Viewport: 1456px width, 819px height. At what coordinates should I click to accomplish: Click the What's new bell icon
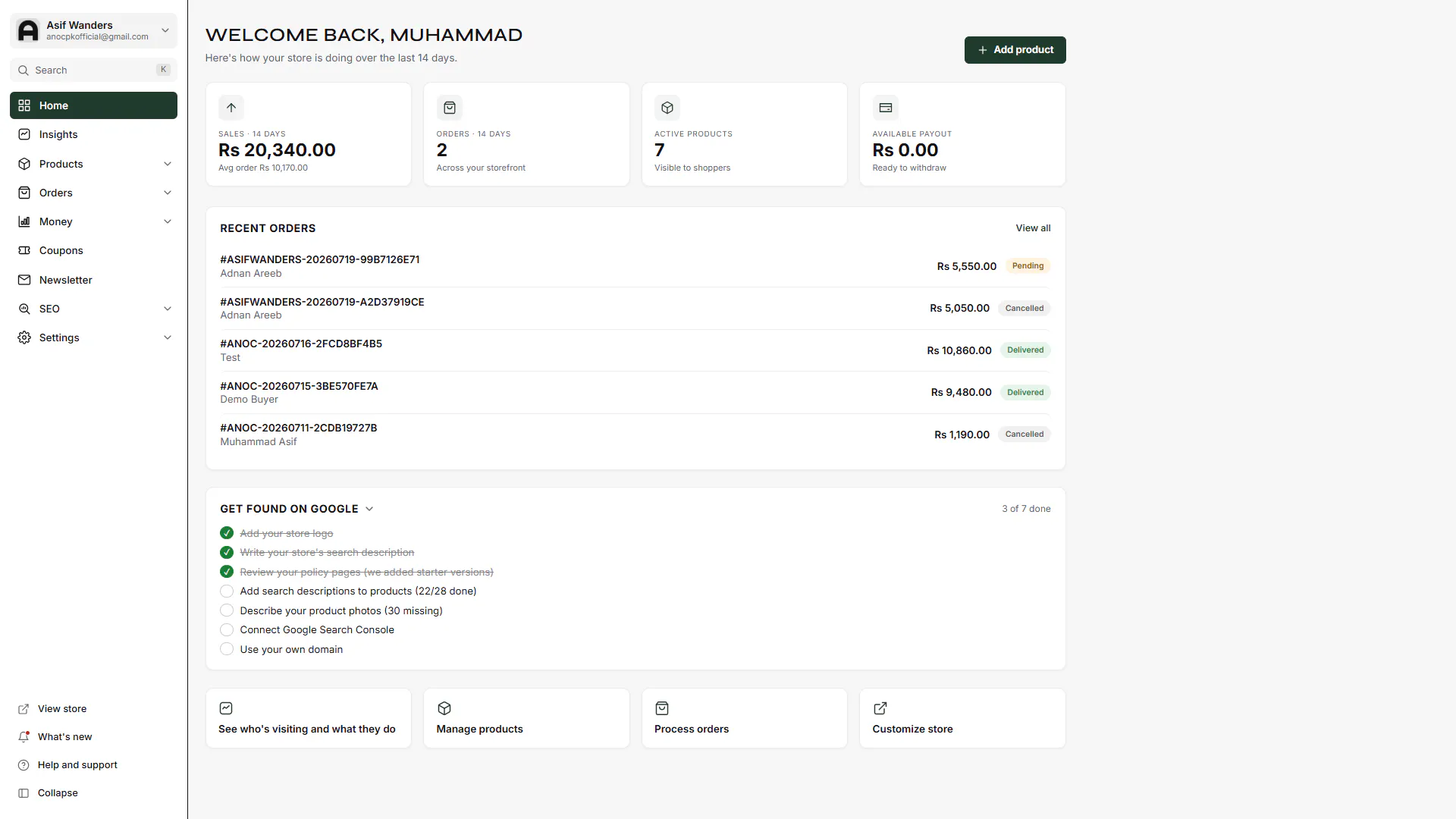[x=24, y=736]
